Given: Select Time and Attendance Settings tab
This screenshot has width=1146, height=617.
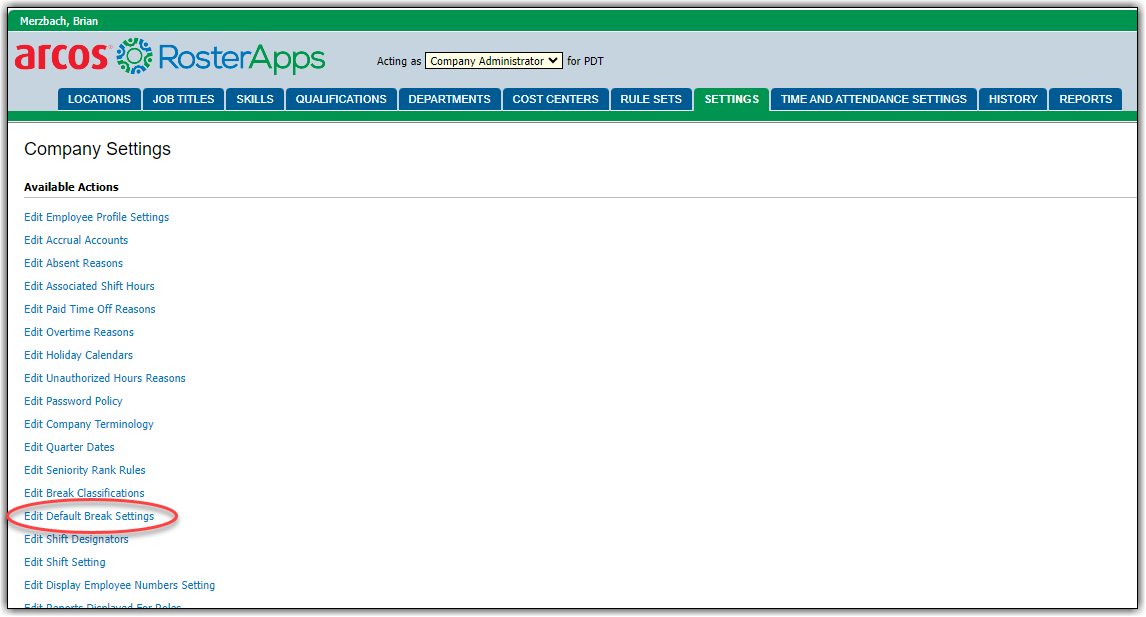Looking at the screenshot, I should point(873,99).
